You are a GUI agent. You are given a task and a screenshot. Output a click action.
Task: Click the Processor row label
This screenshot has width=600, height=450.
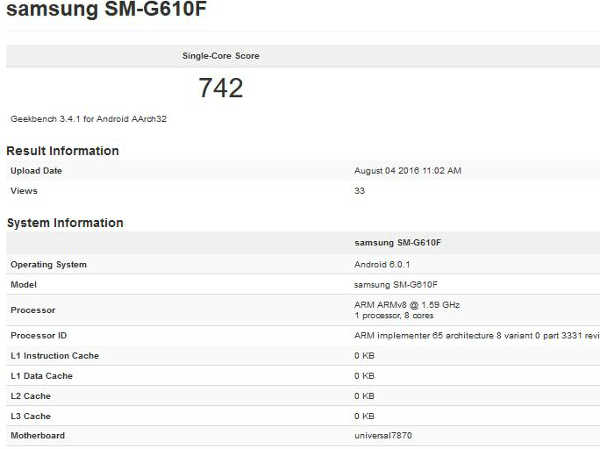33,310
